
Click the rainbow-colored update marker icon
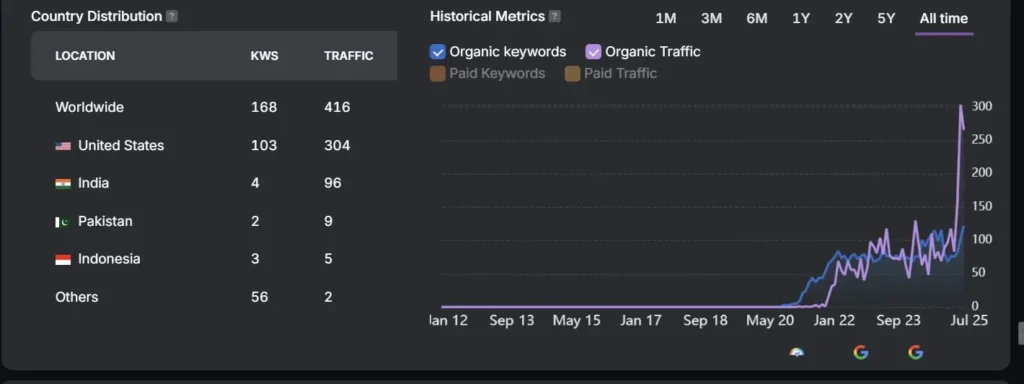tap(797, 353)
